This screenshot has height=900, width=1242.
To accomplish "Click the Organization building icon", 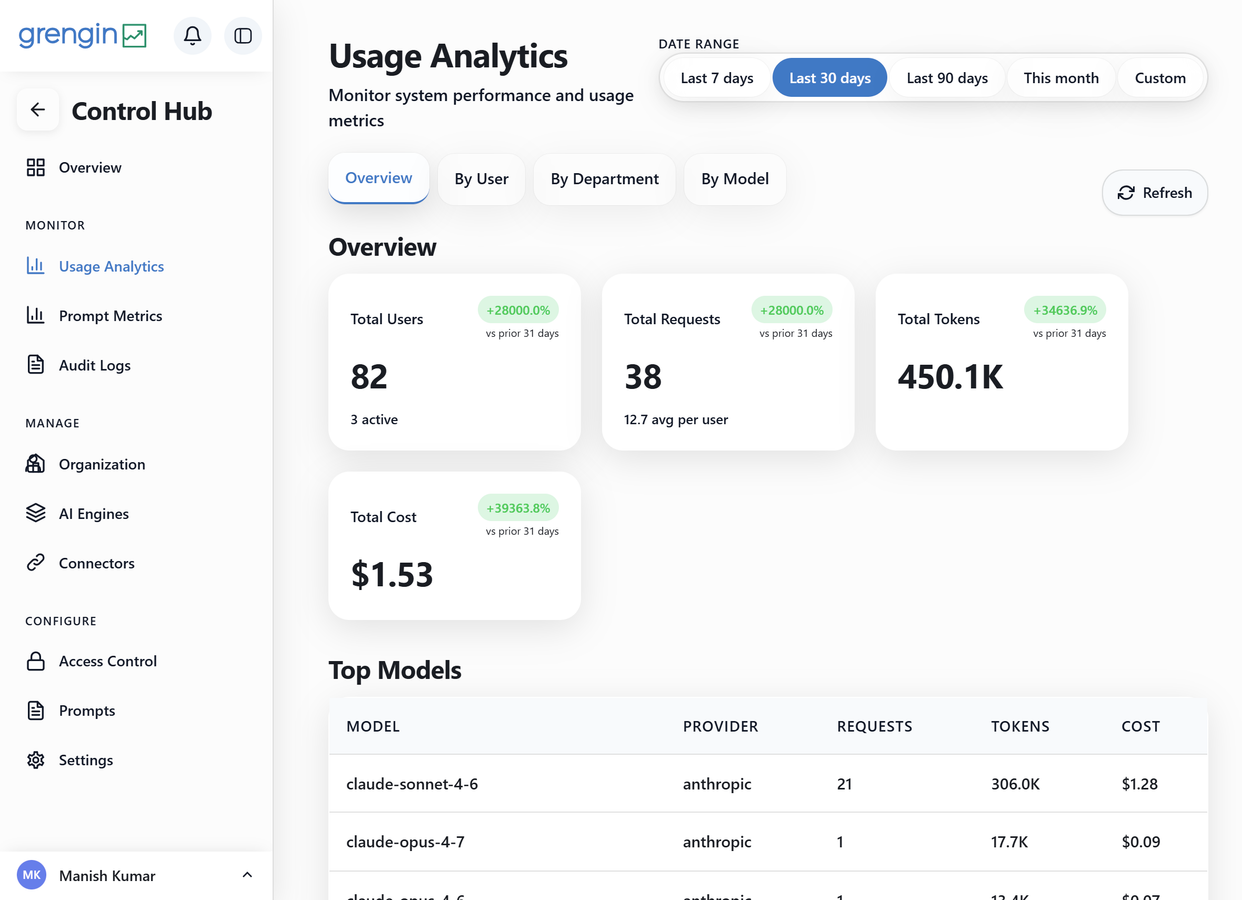I will point(36,464).
